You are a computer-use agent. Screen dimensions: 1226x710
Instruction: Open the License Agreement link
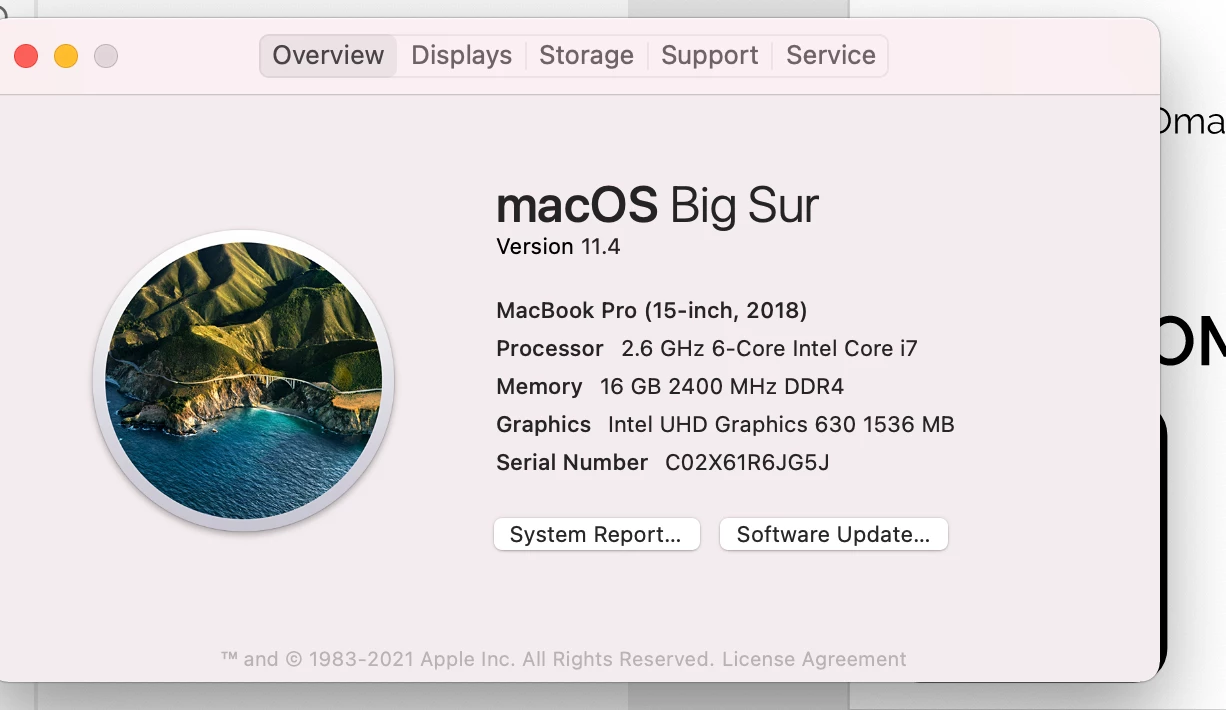point(814,659)
